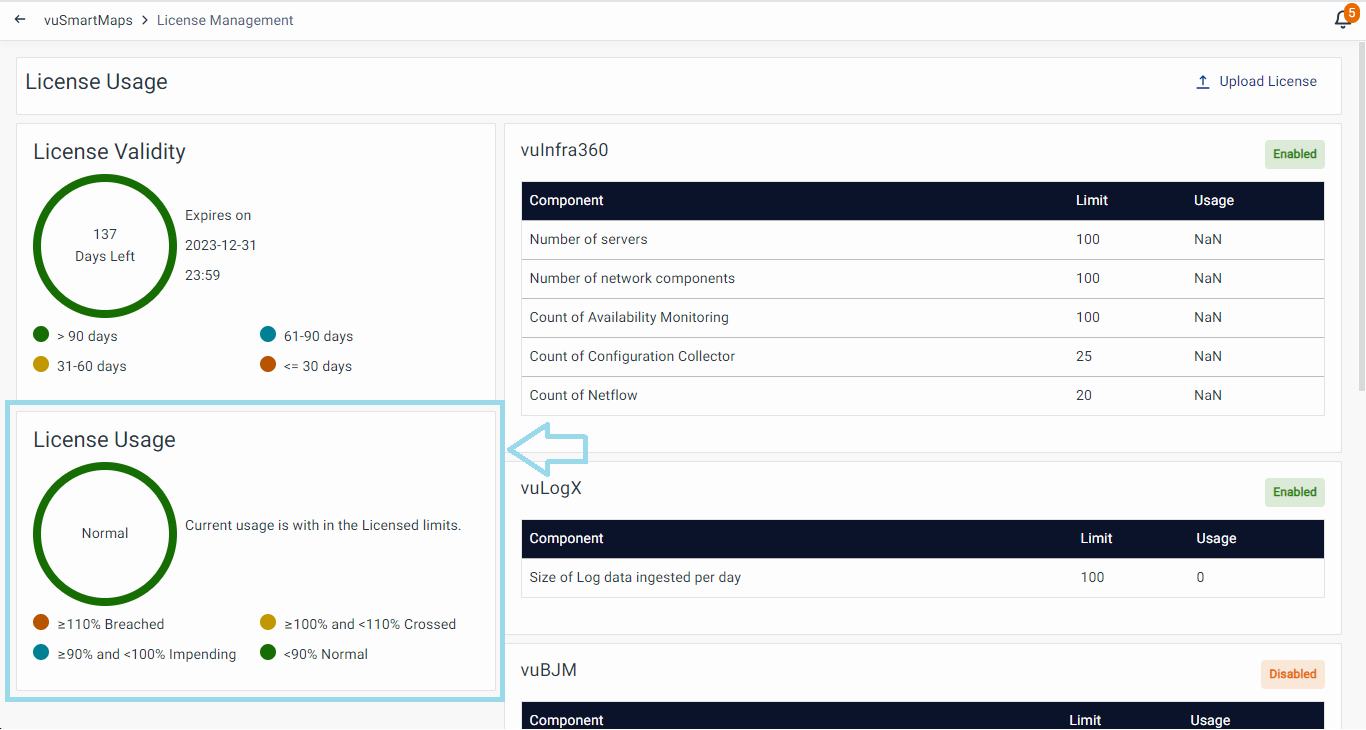Click the Normal license usage ring
The height and width of the screenshot is (730, 1366).
point(105,534)
